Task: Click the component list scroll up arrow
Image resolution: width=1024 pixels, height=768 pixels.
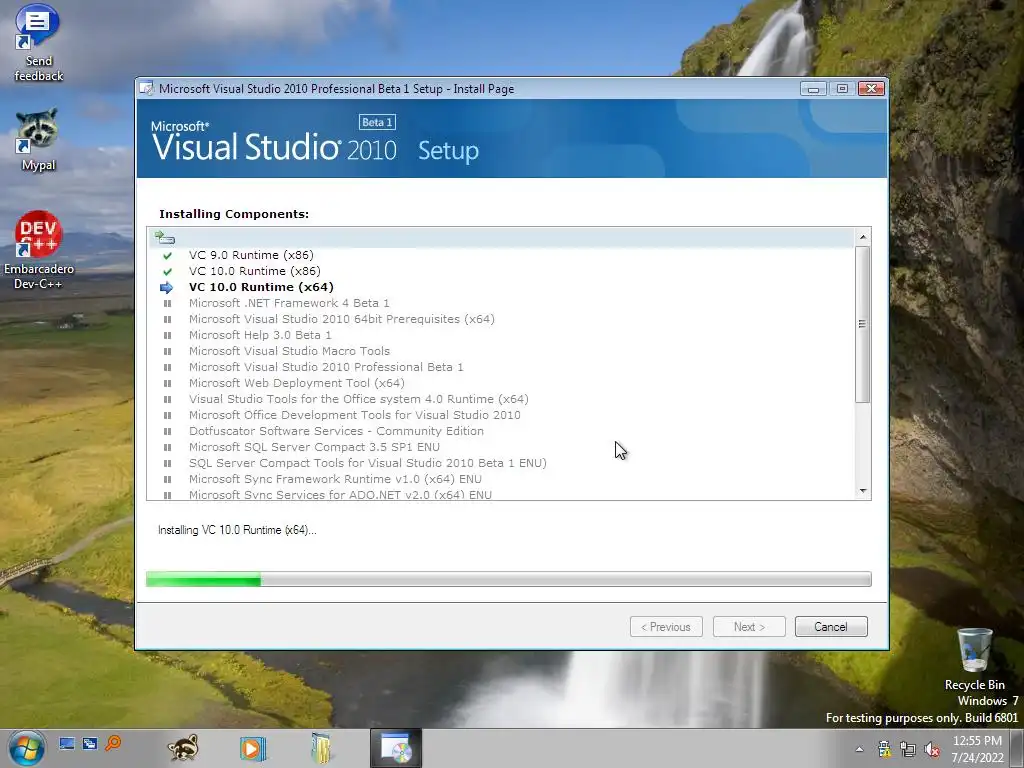Action: coord(863,237)
